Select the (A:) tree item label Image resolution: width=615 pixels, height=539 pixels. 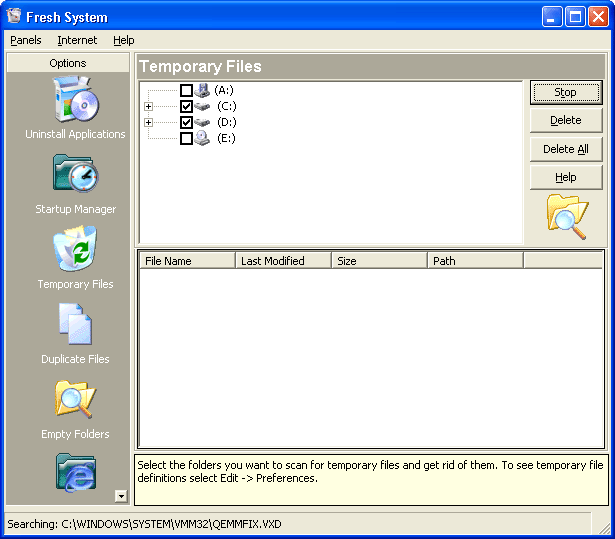[x=224, y=90]
